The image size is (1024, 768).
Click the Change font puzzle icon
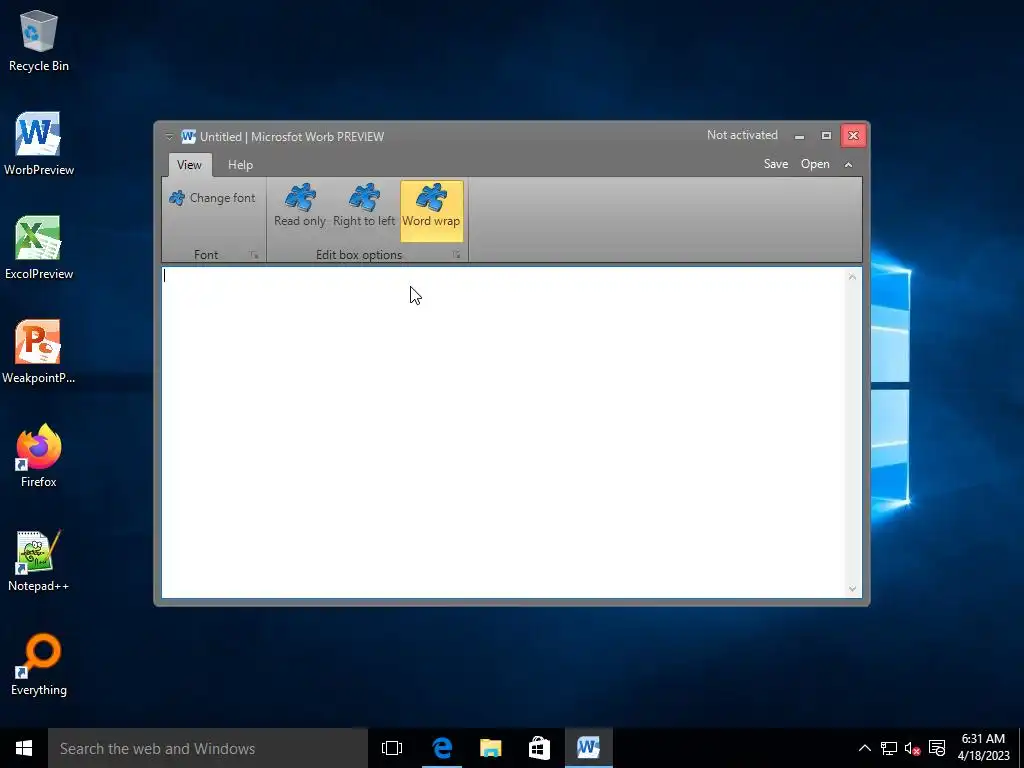click(x=177, y=198)
